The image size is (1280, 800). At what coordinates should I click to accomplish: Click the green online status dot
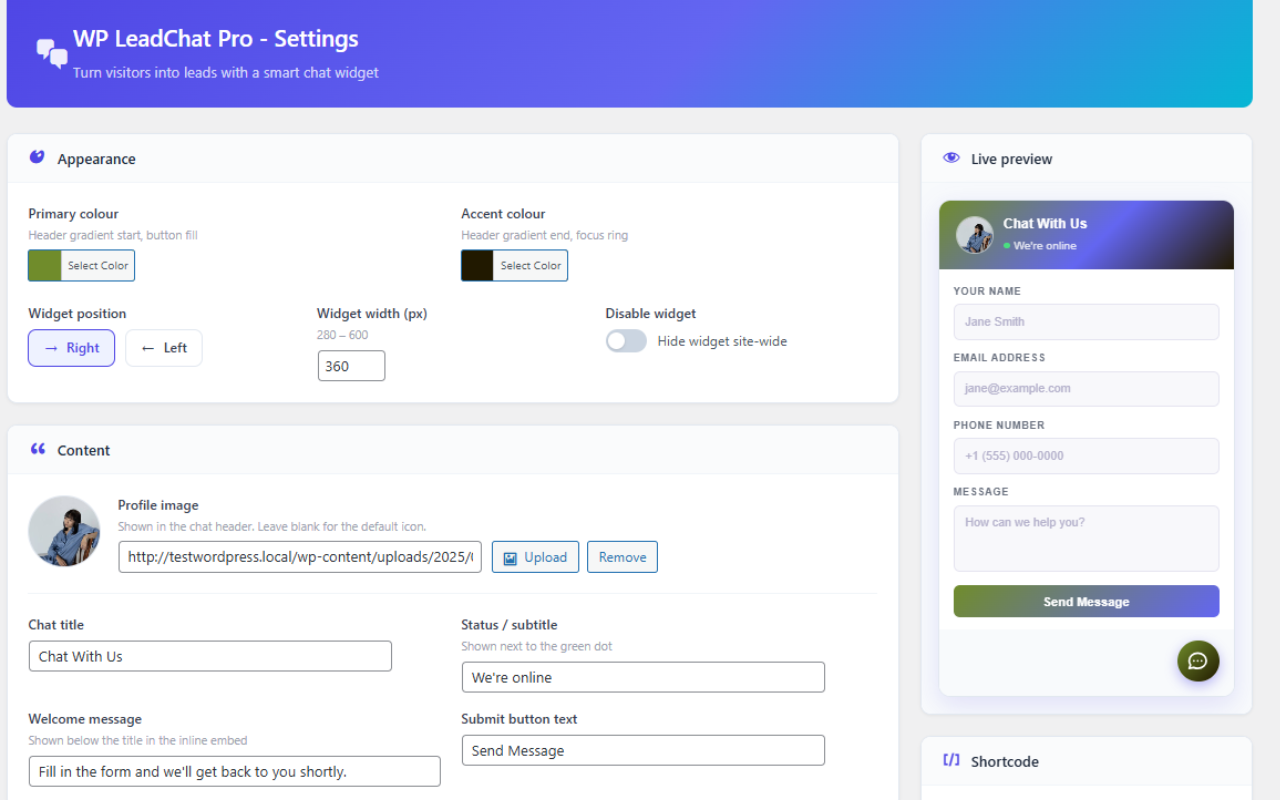coord(1007,246)
